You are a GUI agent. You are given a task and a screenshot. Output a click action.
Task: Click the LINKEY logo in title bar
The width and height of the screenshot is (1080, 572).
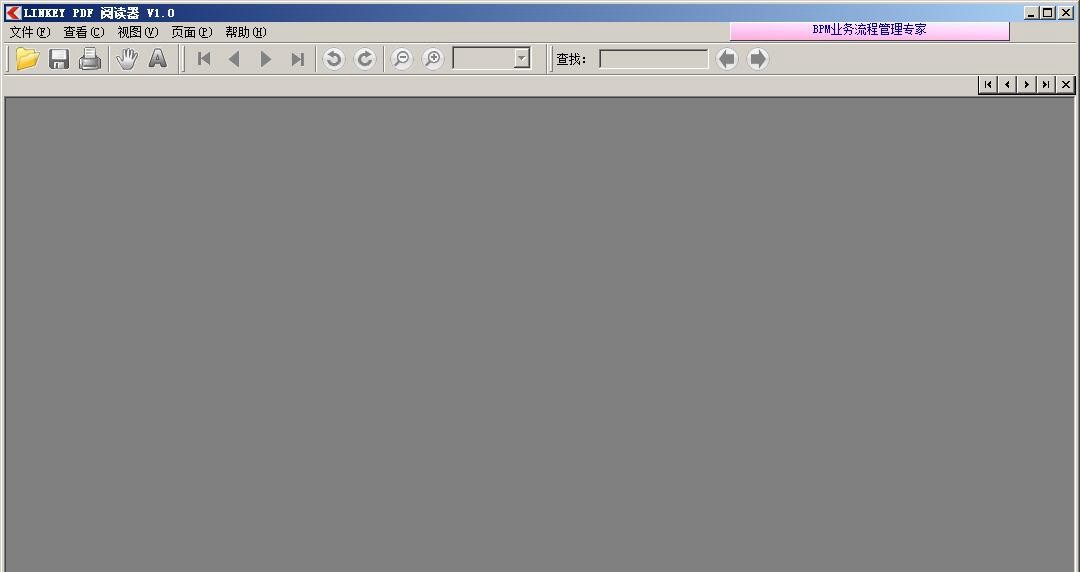coord(13,12)
